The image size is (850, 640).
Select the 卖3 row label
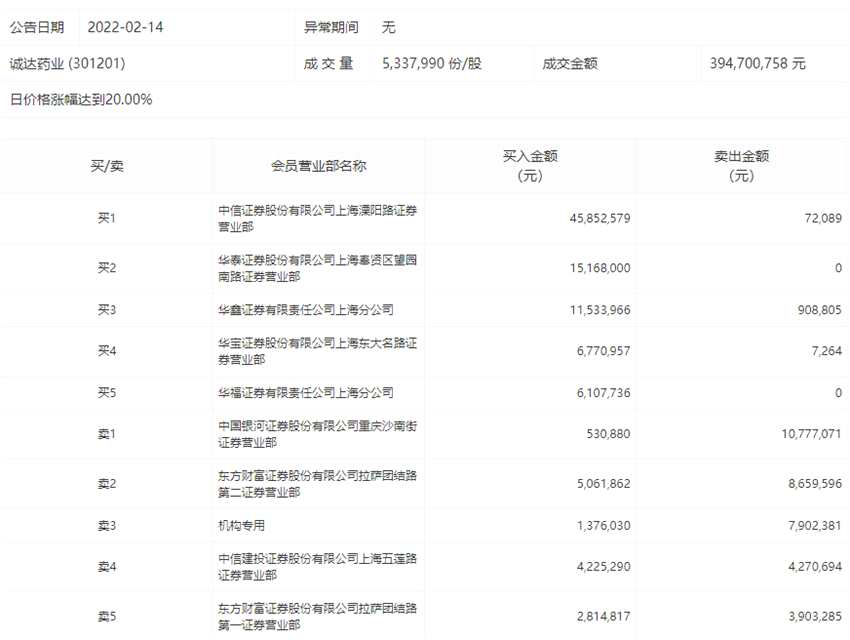[x=107, y=525]
